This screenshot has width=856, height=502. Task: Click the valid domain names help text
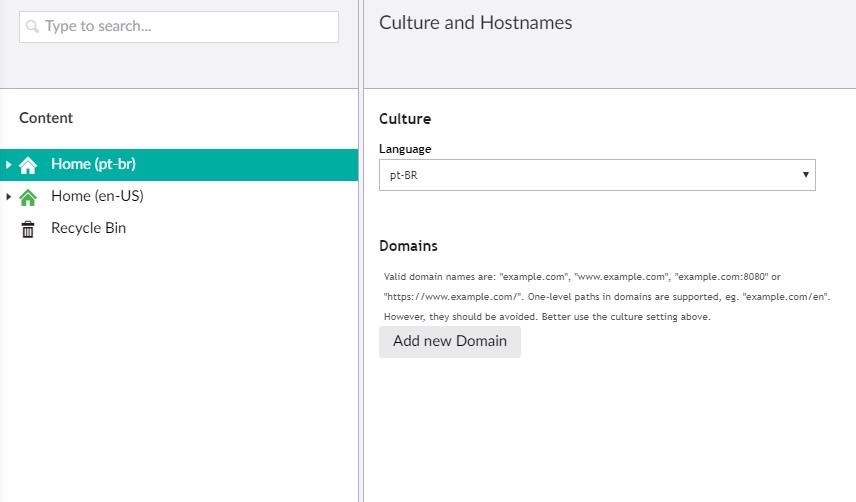coord(607,296)
